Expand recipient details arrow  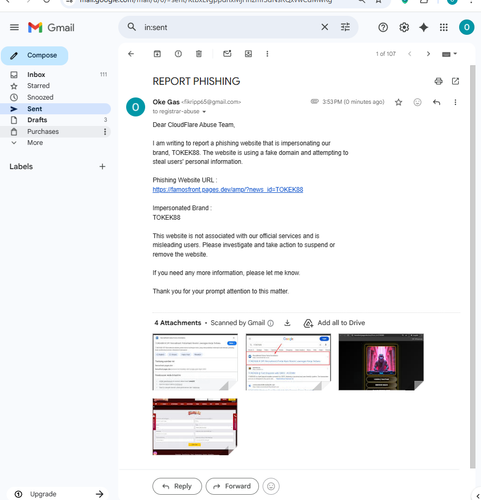click(x=204, y=112)
